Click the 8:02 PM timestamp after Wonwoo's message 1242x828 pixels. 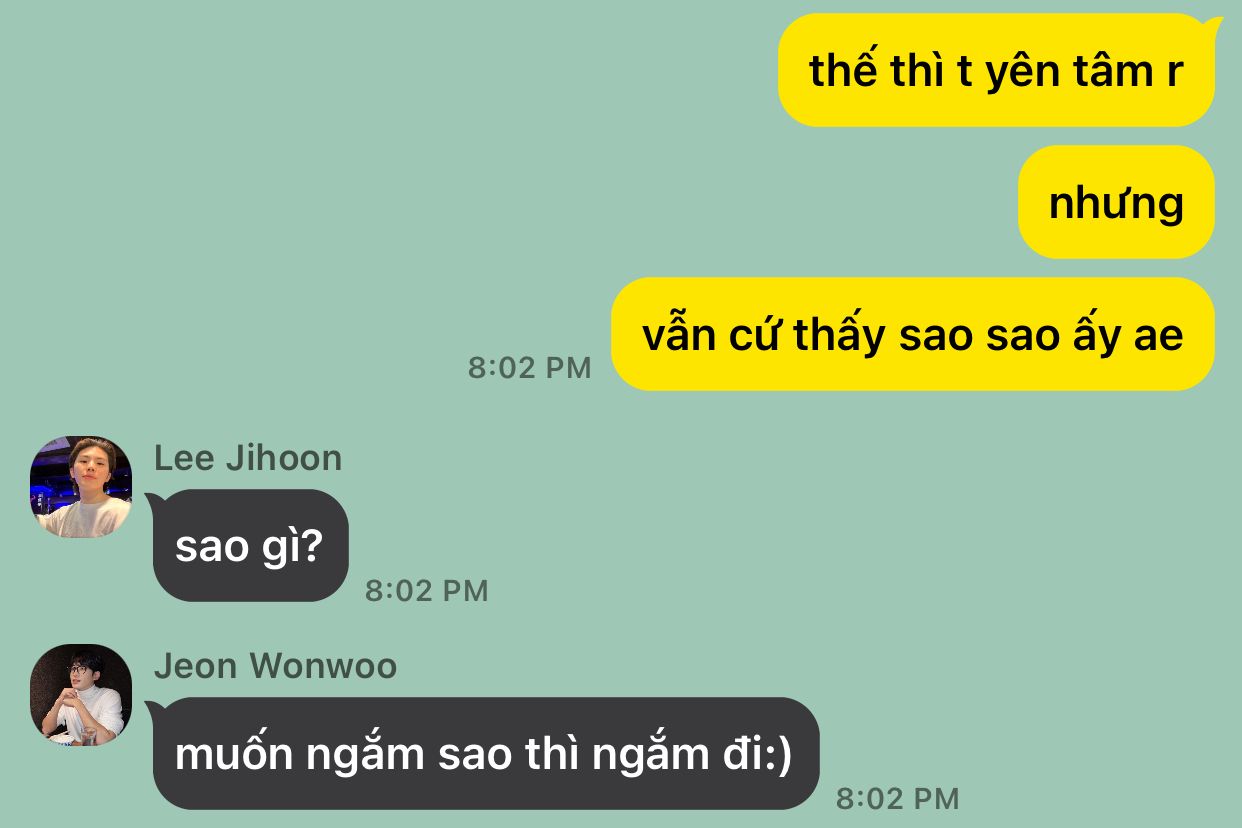pos(897,798)
